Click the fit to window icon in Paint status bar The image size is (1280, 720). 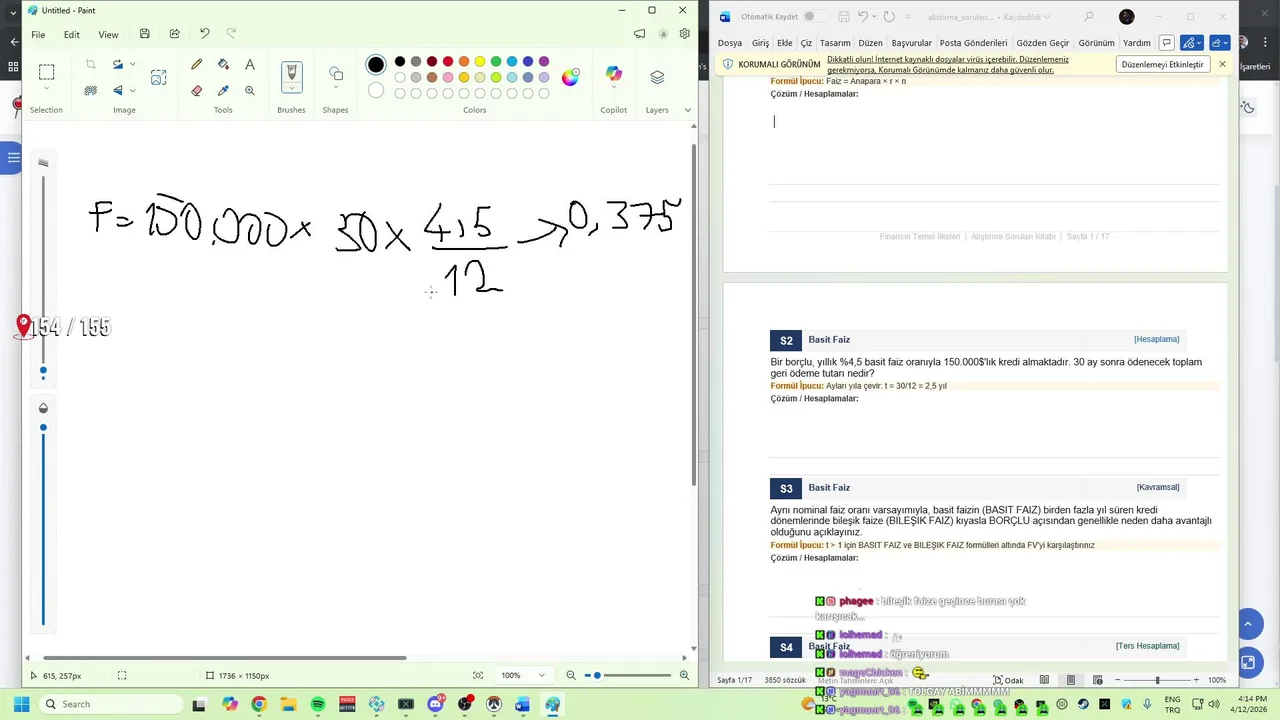(478, 675)
